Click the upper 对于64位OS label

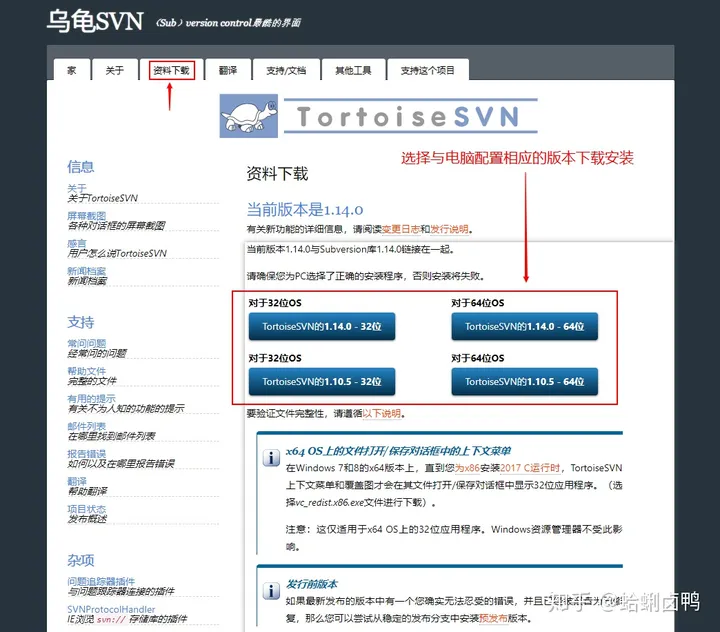tap(478, 303)
